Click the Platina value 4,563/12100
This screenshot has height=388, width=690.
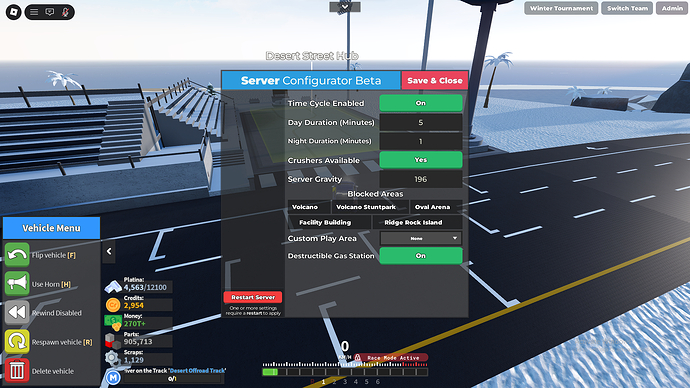[145, 287]
